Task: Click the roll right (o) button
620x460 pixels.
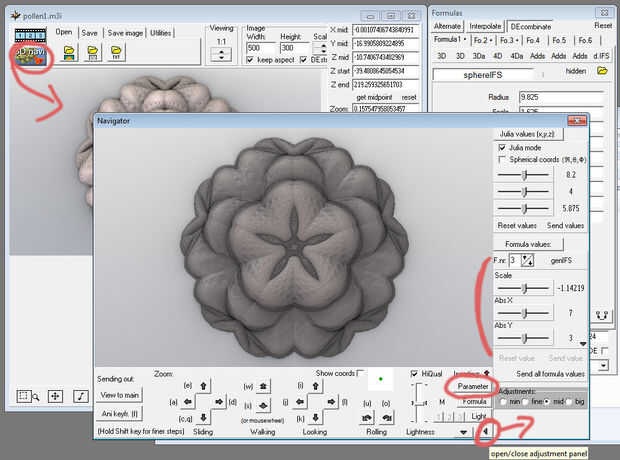Action: [x=386, y=418]
